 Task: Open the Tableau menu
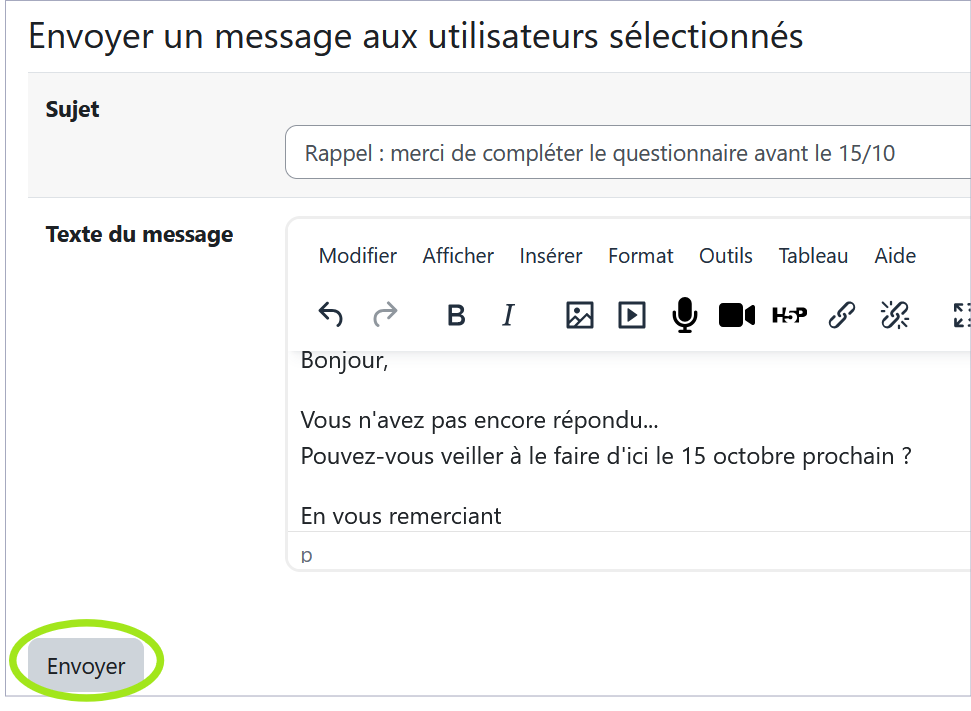[x=813, y=256]
